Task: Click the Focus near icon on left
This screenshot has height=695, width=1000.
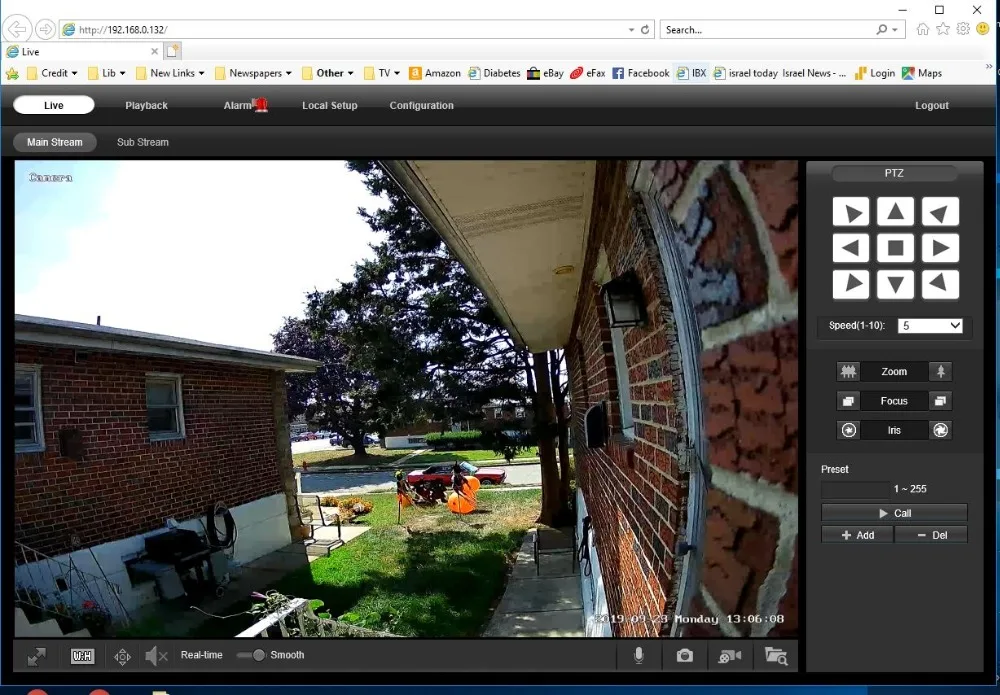Action: [848, 401]
